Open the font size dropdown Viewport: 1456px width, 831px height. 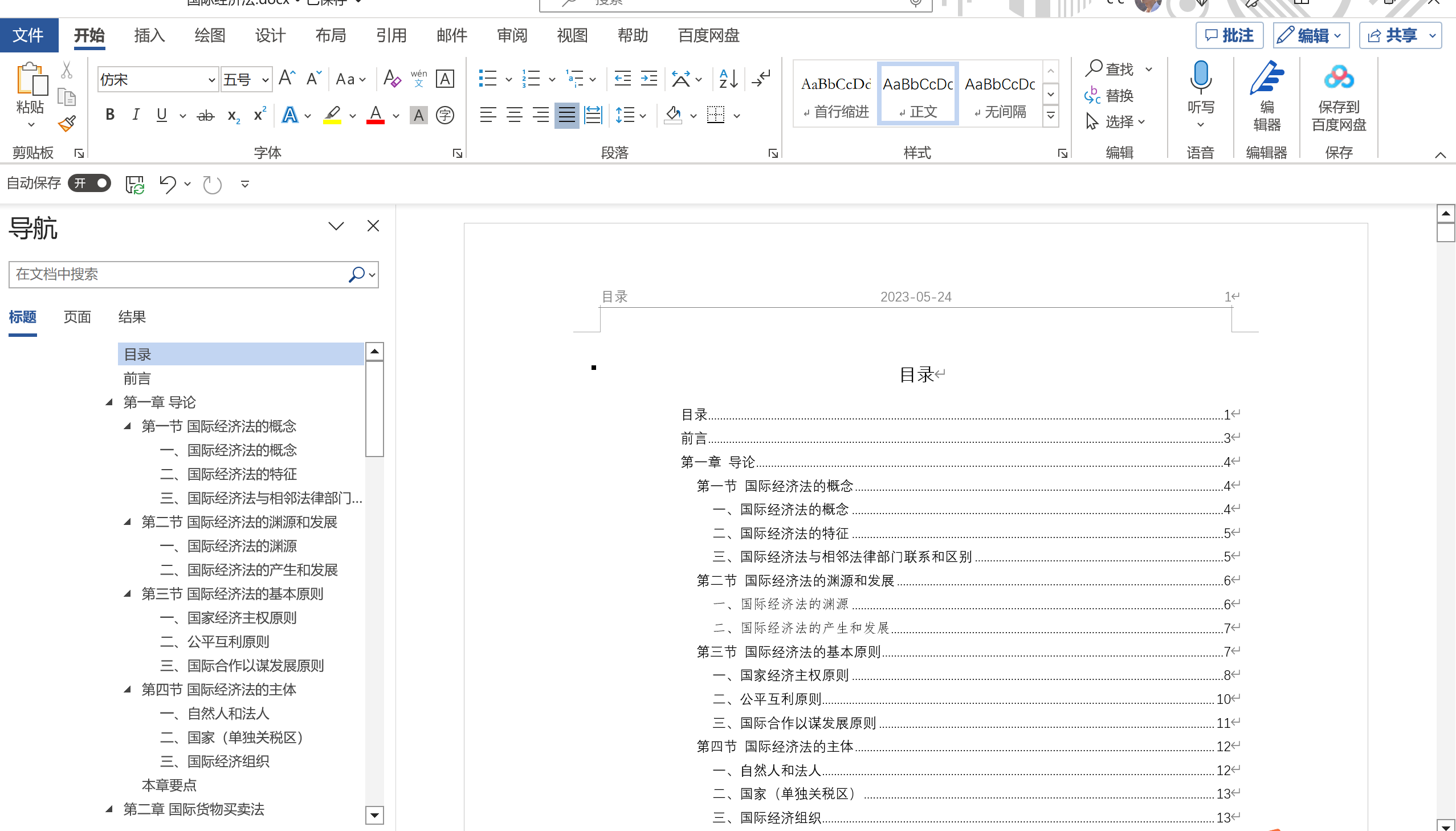266,80
